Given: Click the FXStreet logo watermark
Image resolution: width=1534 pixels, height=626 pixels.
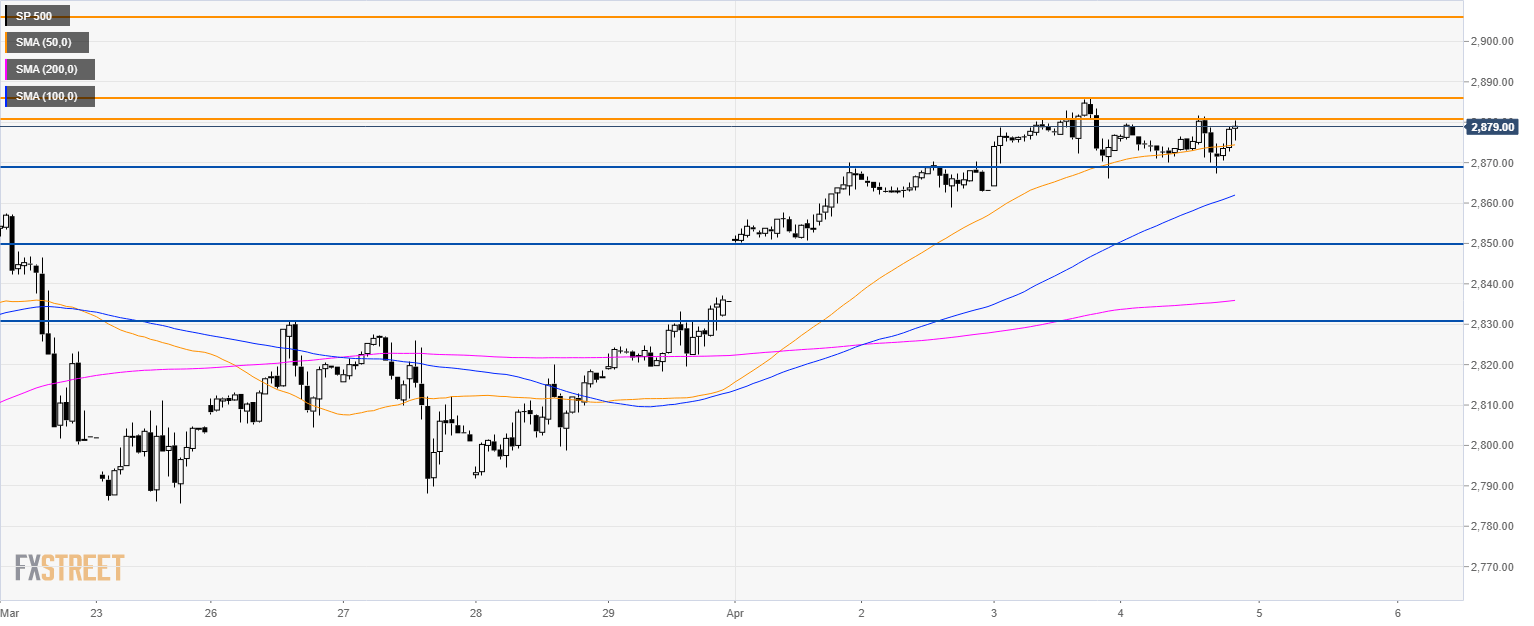Looking at the screenshot, I should pyautogui.click(x=70, y=568).
